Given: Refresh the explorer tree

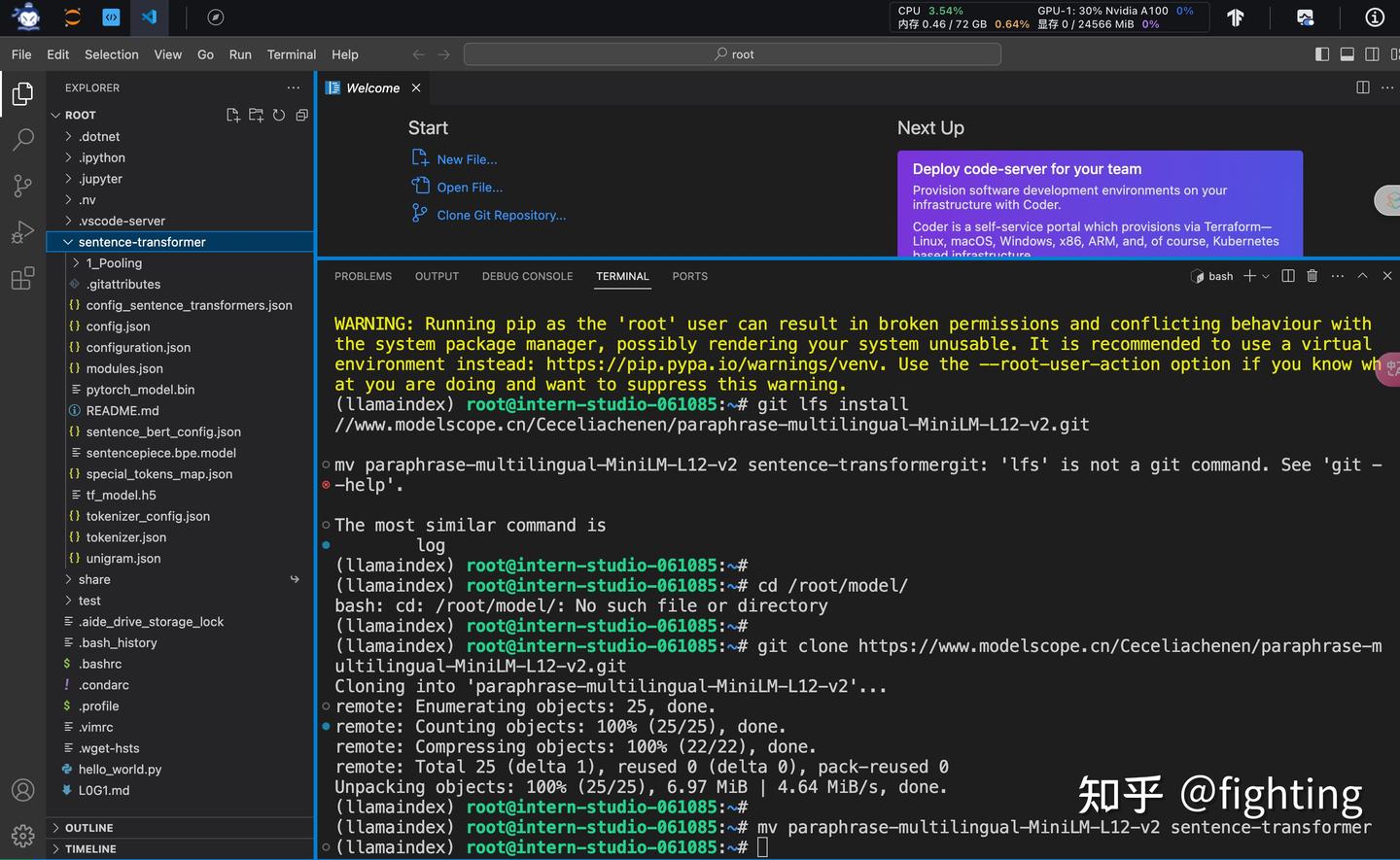Looking at the screenshot, I should tap(279, 115).
